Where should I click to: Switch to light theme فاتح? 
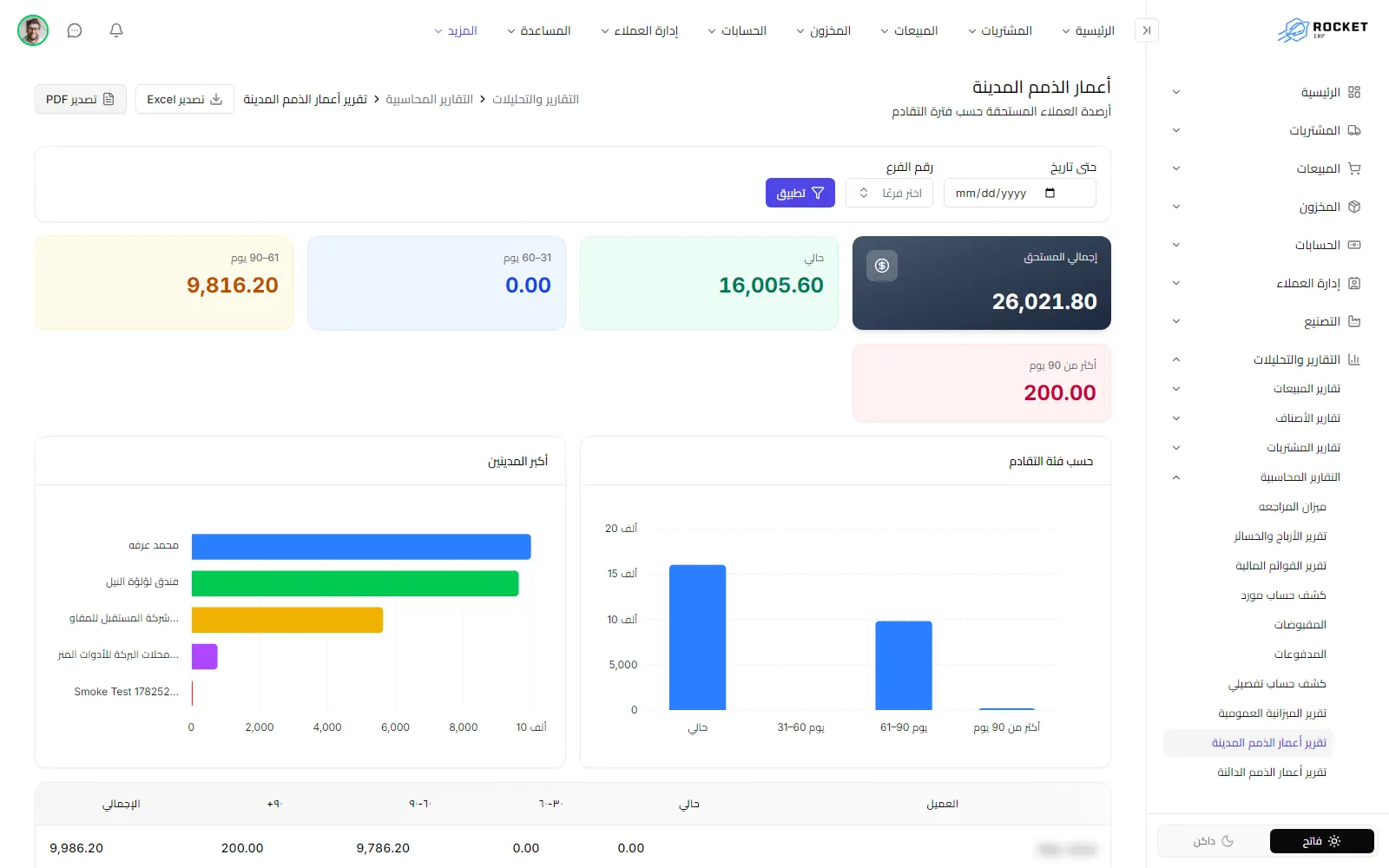[1322, 841]
